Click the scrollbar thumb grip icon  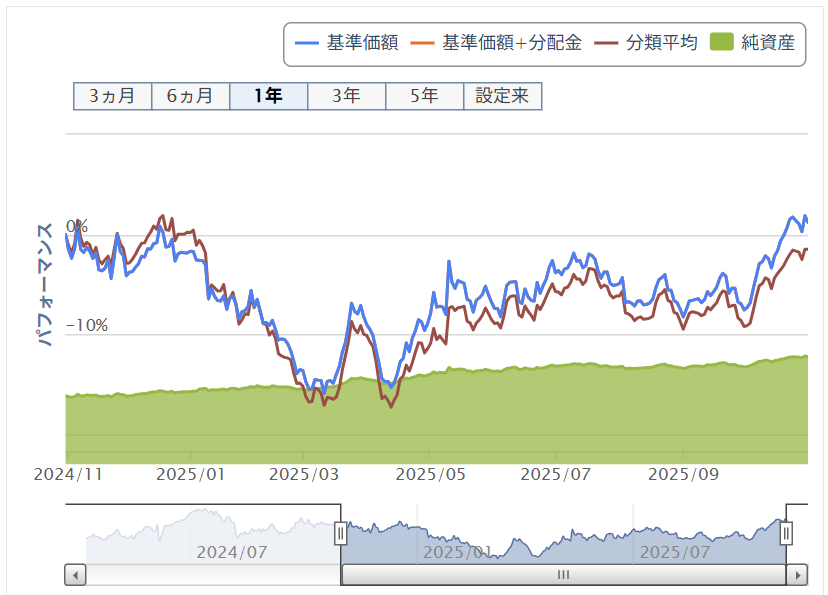563,575
